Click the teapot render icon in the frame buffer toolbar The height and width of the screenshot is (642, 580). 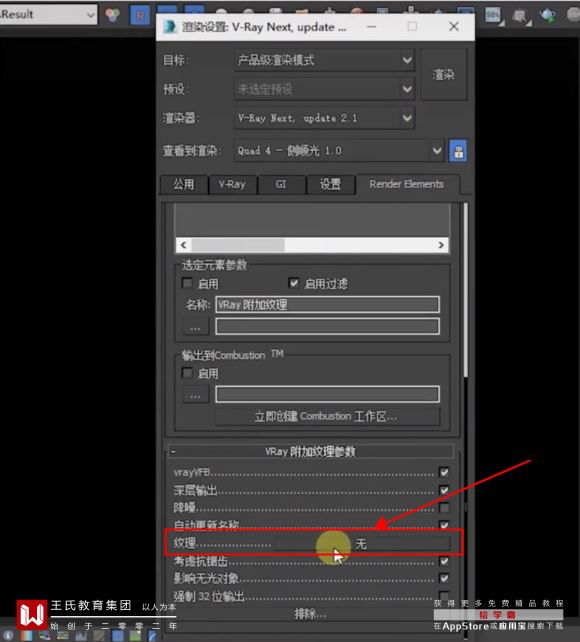547,15
